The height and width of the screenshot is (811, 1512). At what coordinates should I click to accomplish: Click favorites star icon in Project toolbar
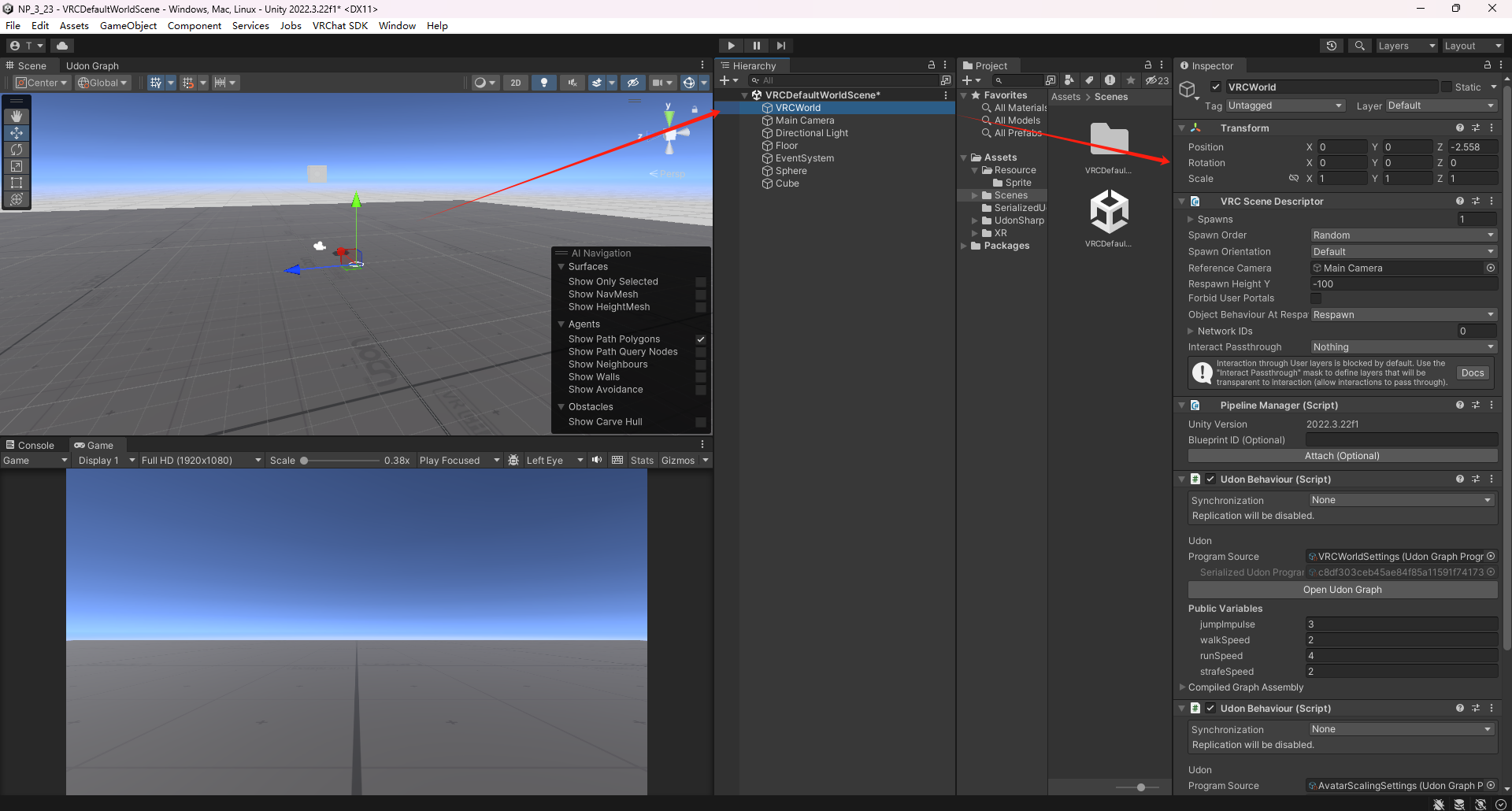click(1131, 80)
